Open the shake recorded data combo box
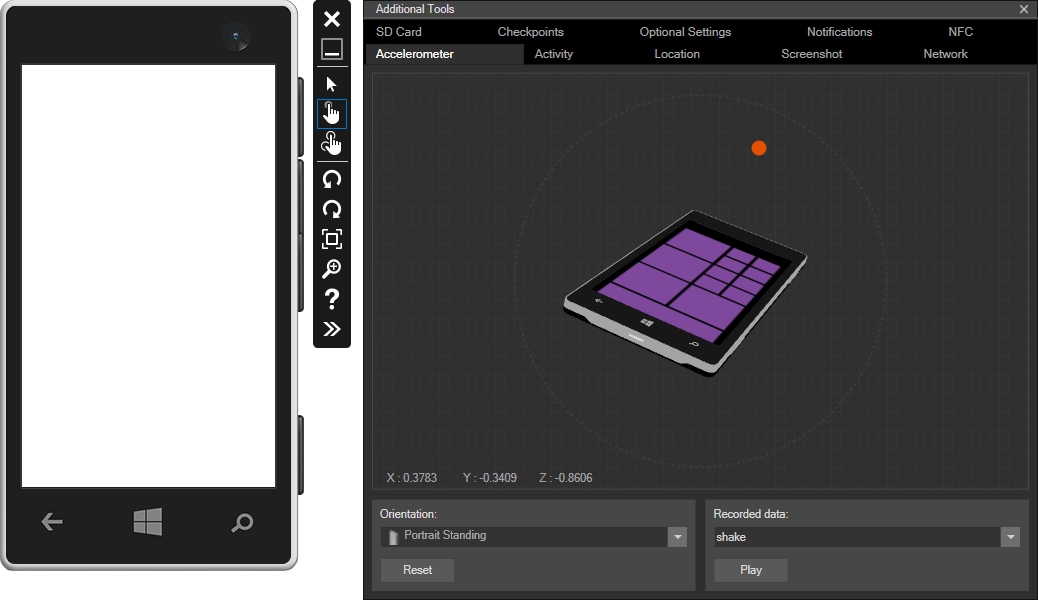The image size is (1038, 600). 867,537
